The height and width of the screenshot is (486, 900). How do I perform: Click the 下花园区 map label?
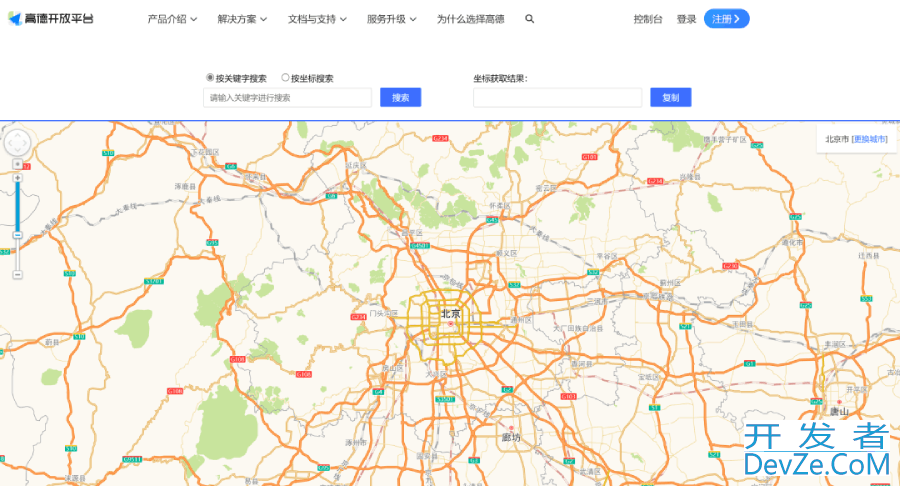(x=205, y=152)
